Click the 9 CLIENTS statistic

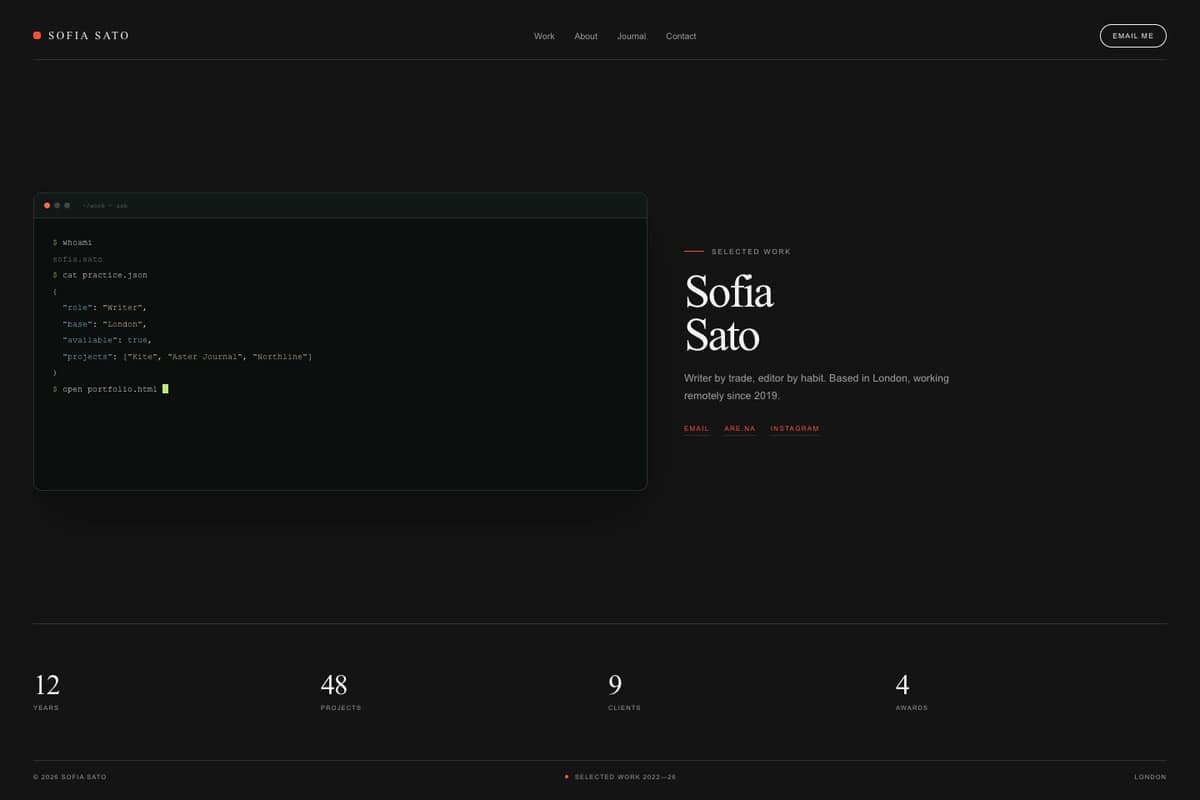pyautogui.click(x=624, y=692)
